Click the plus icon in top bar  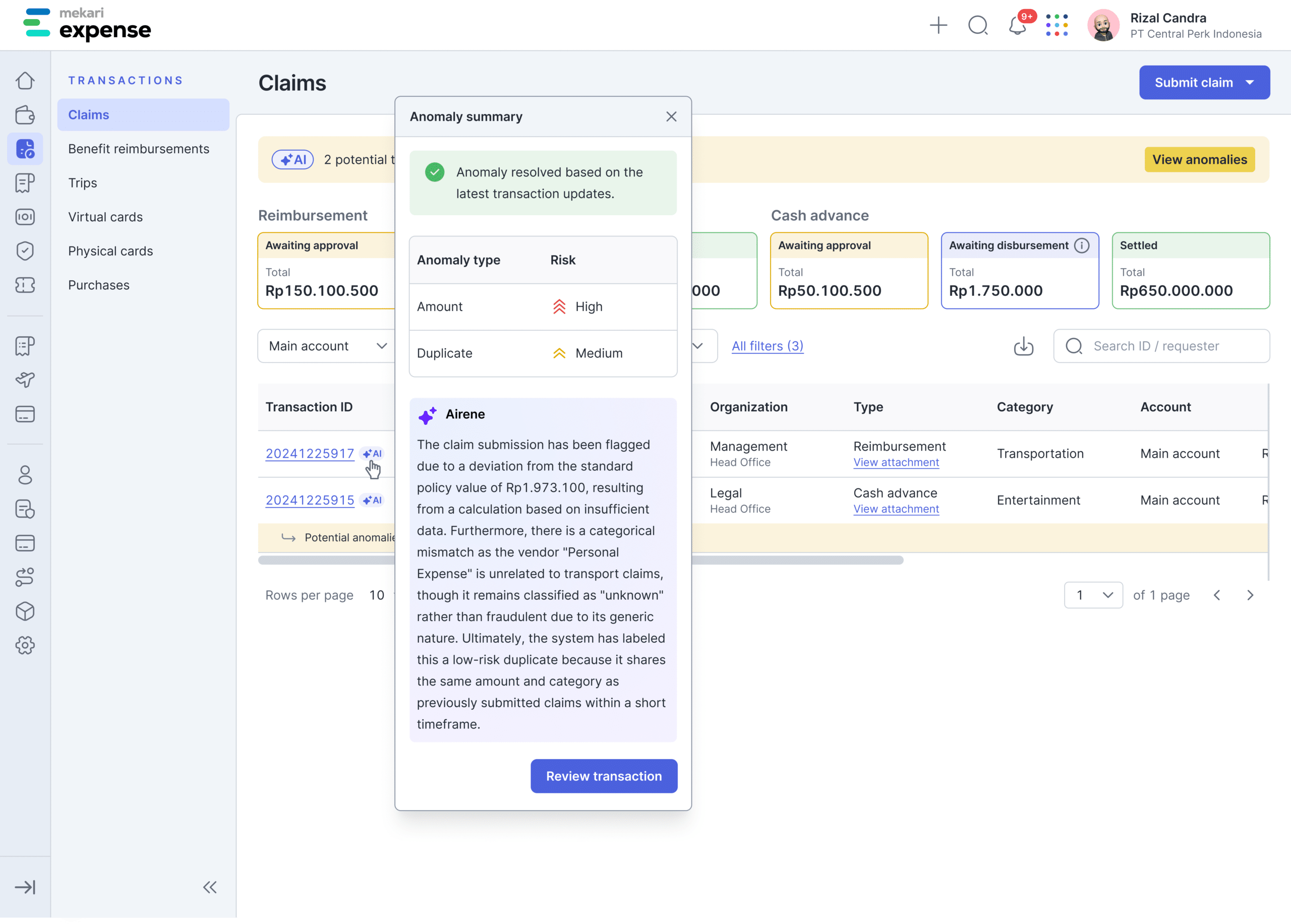pos(938,26)
